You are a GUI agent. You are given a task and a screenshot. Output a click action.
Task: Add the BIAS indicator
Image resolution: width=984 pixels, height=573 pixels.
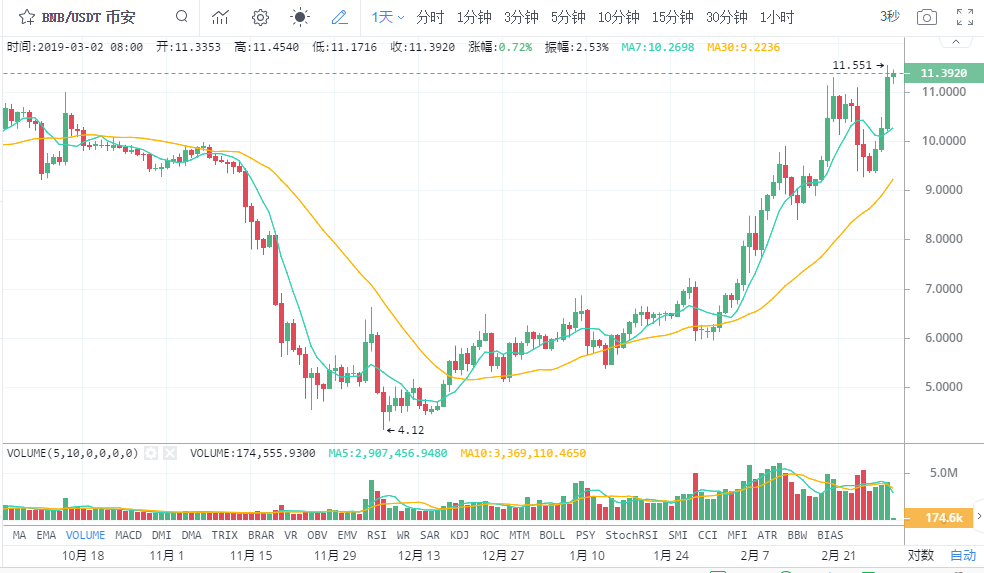pyautogui.click(x=830, y=535)
